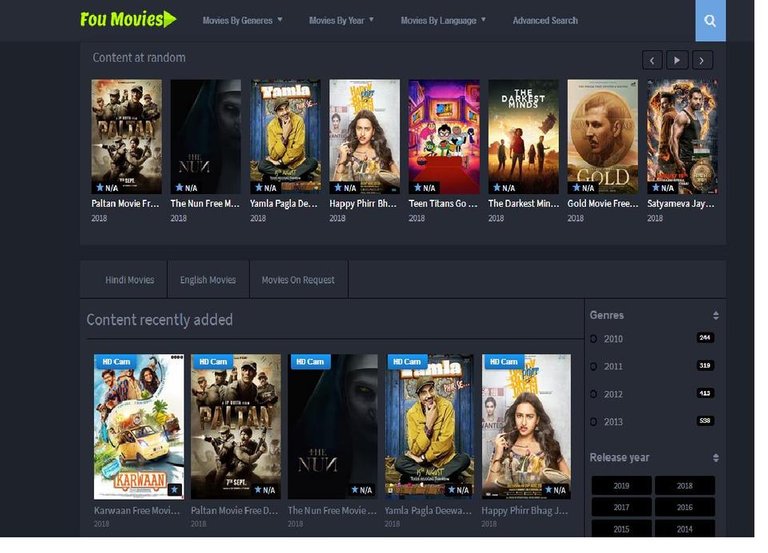Open Karwaan poster in recently added
Viewport: 768px width, 553px height.
coord(139,427)
